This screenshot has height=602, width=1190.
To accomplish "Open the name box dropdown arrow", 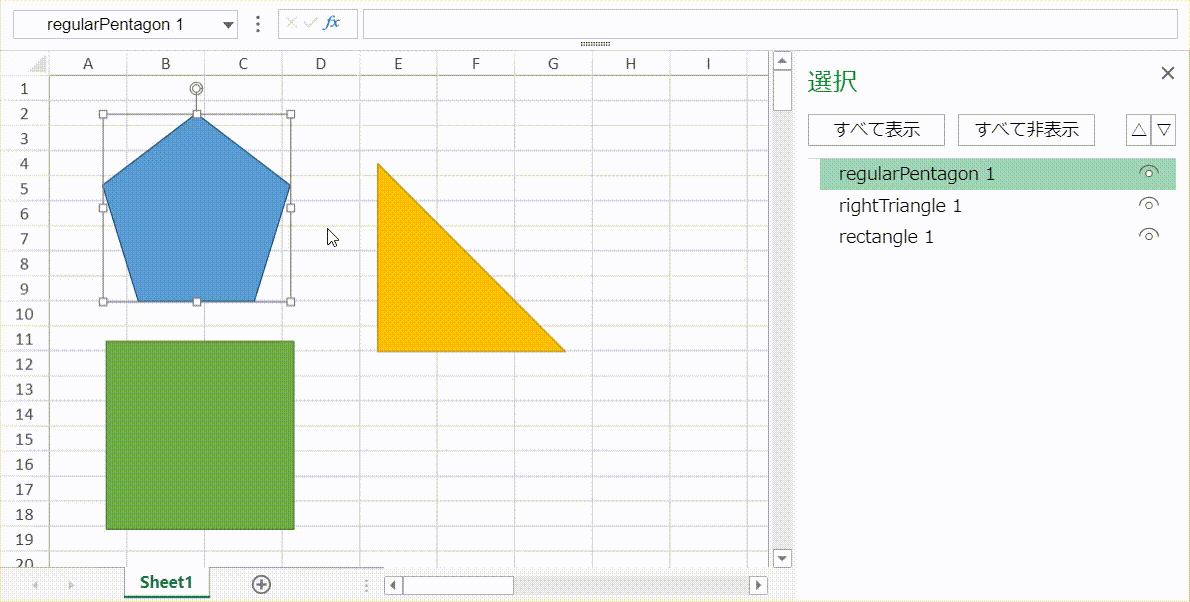I will coord(229,25).
